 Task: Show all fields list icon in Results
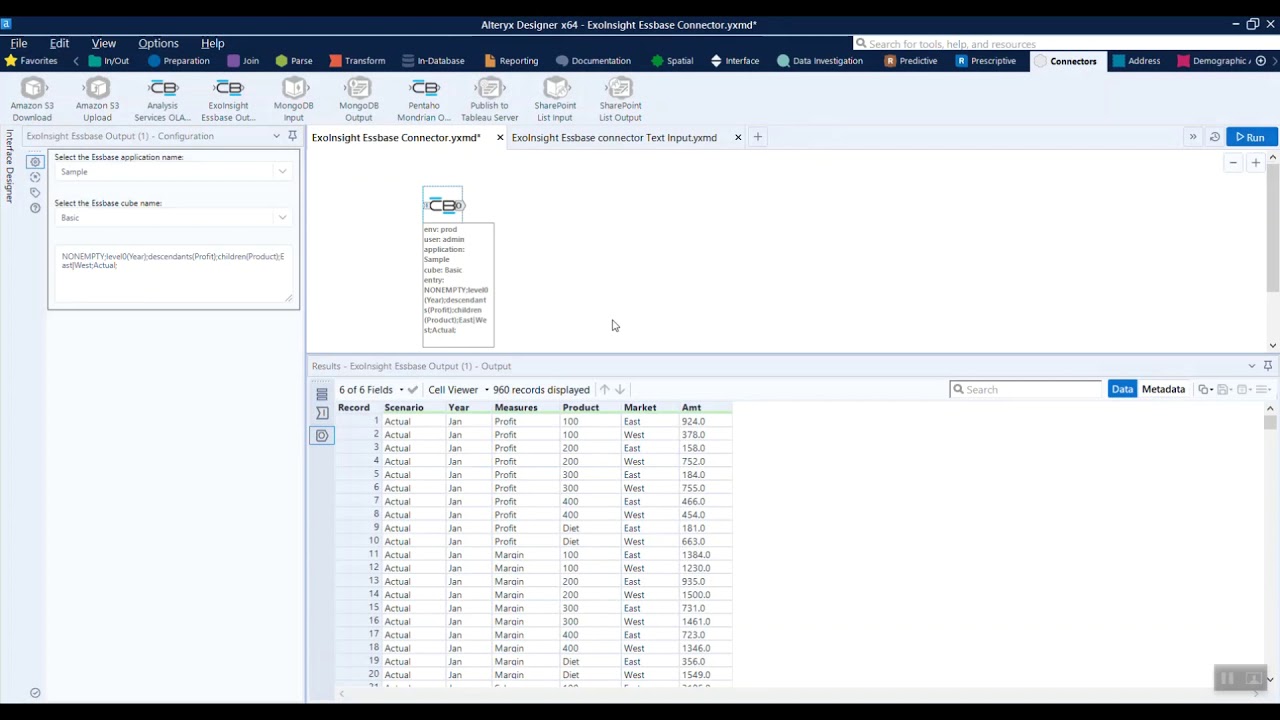tap(322, 394)
